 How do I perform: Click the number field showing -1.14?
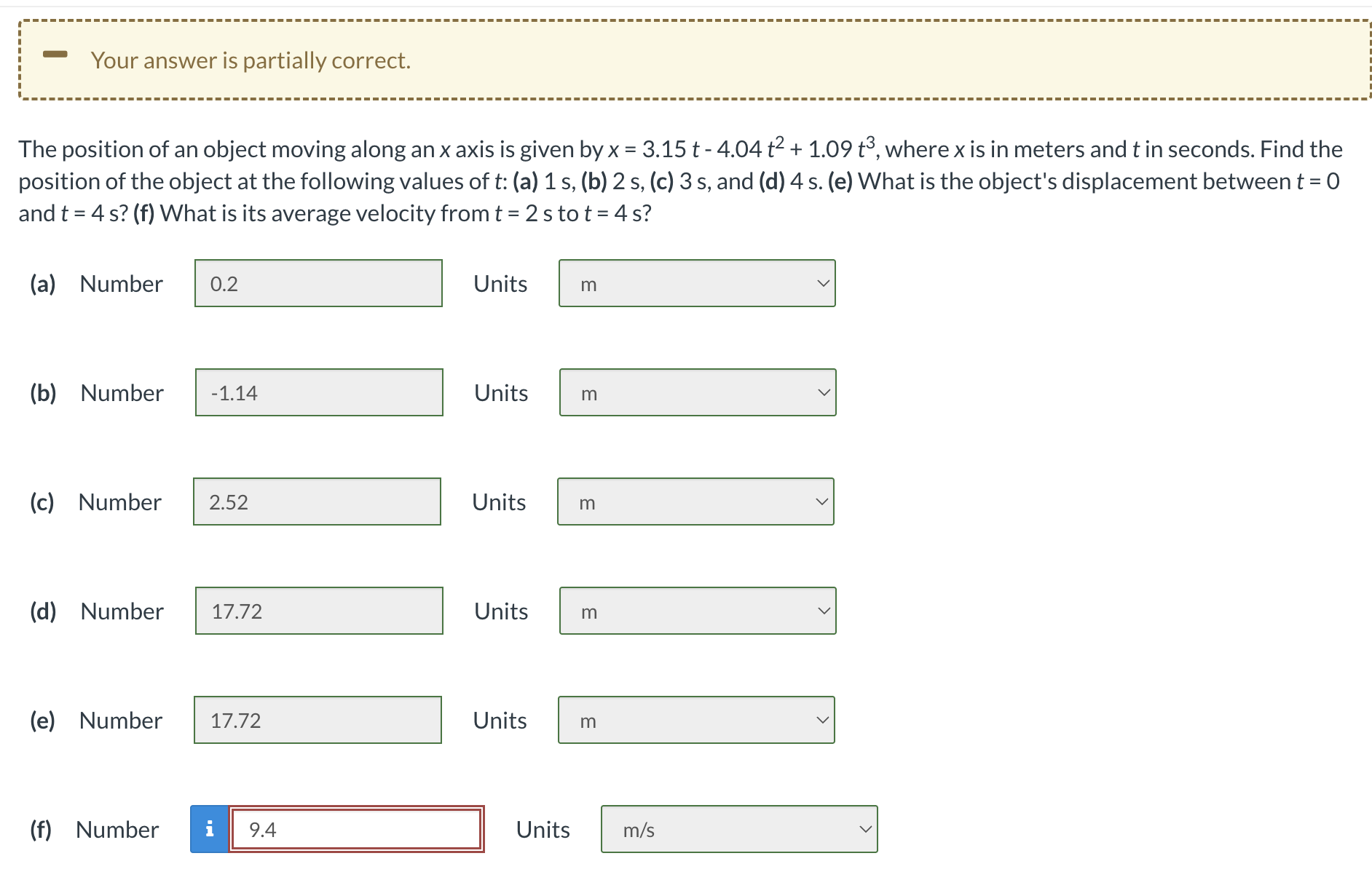point(318,392)
